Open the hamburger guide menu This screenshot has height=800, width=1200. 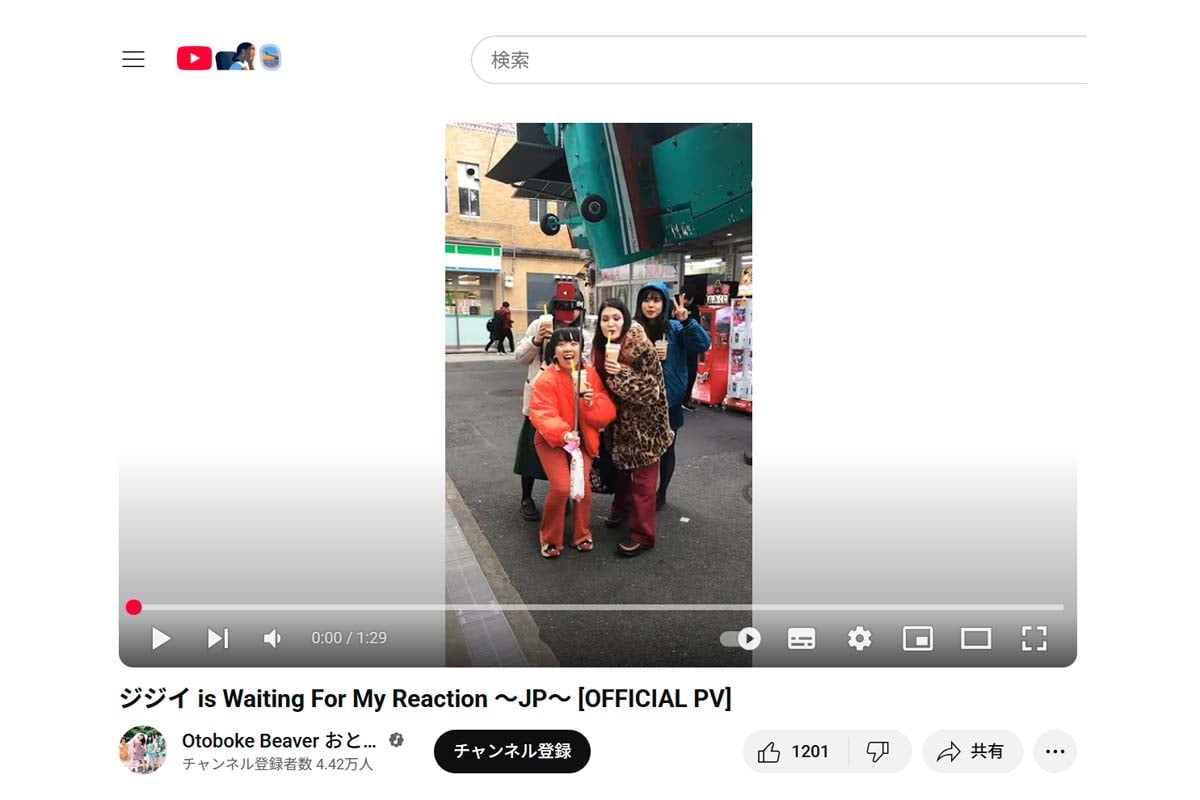[x=133, y=59]
